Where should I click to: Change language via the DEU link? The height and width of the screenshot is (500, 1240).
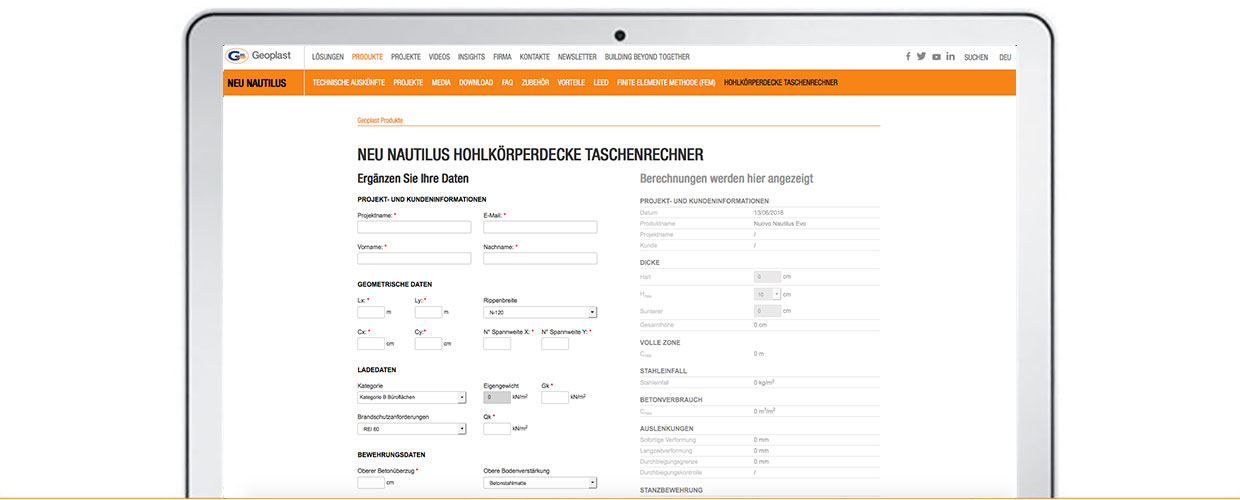pos(1005,58)
